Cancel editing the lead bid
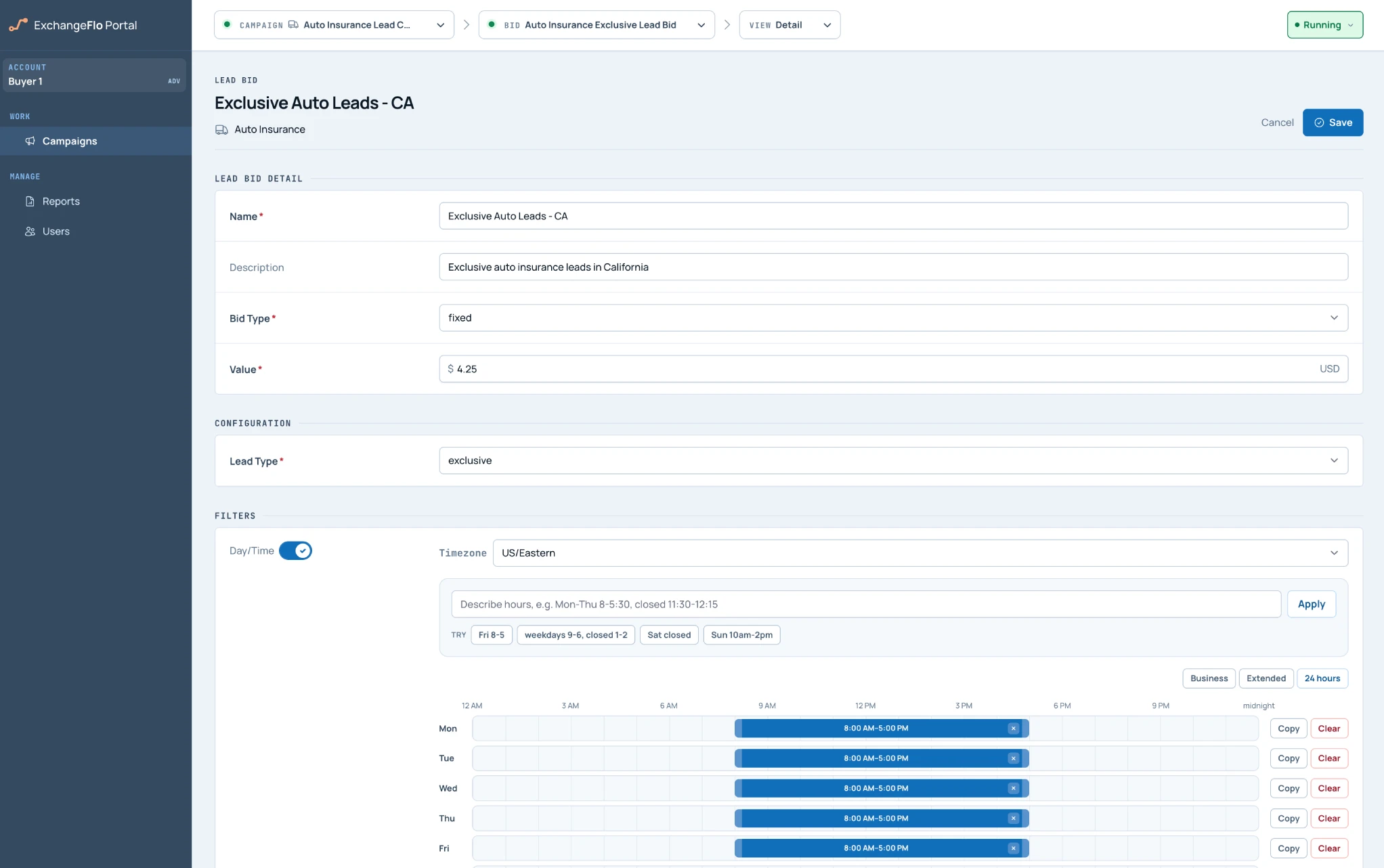 click(x=1276, y=123)
